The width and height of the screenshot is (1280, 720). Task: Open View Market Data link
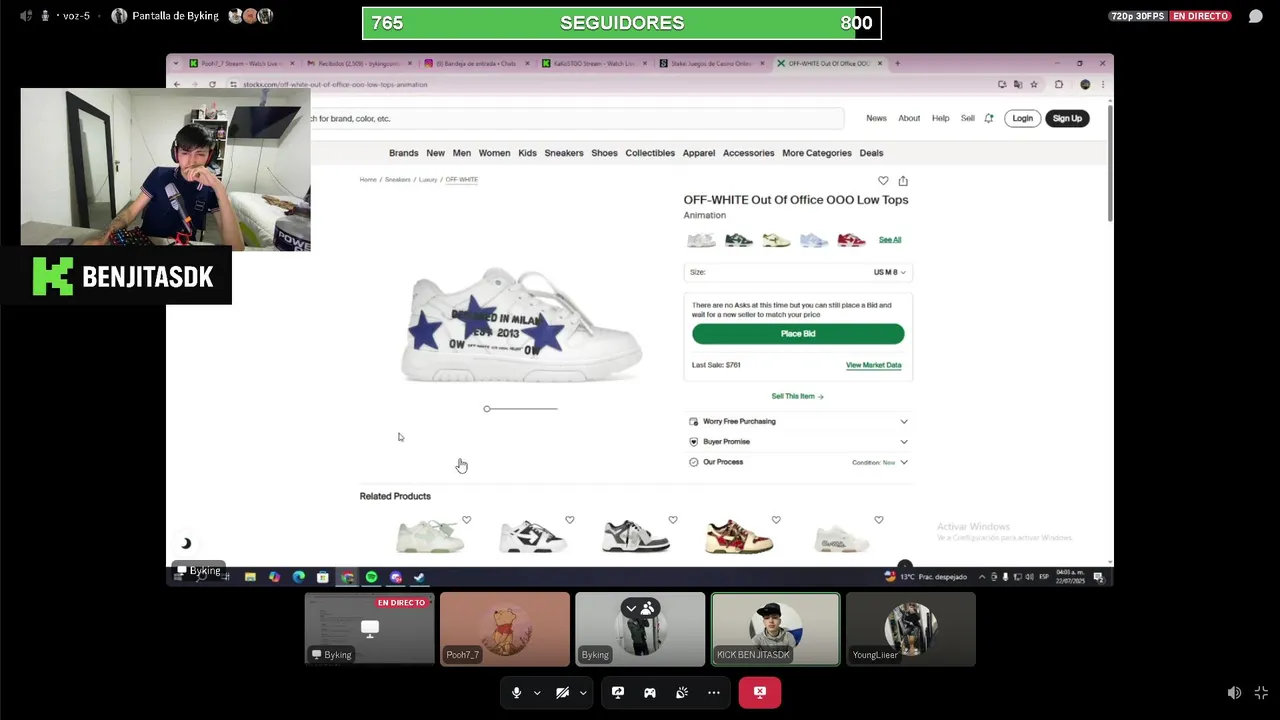coord(873,365)
